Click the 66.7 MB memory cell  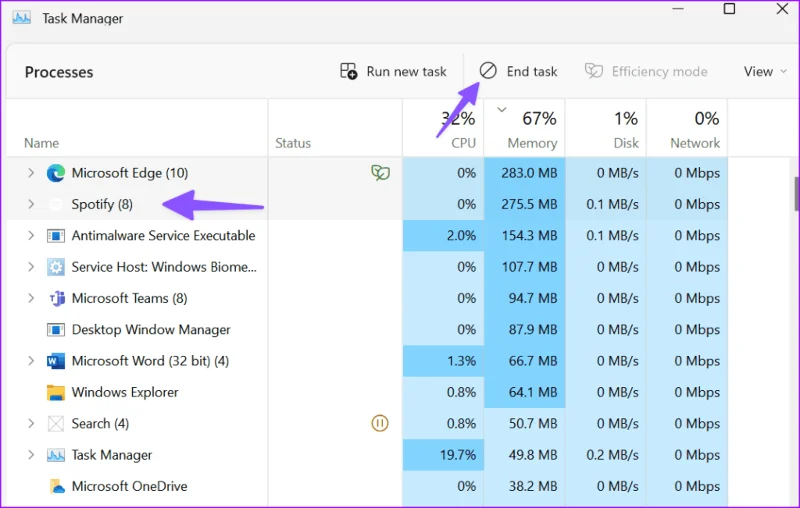(x=524, y=361)
